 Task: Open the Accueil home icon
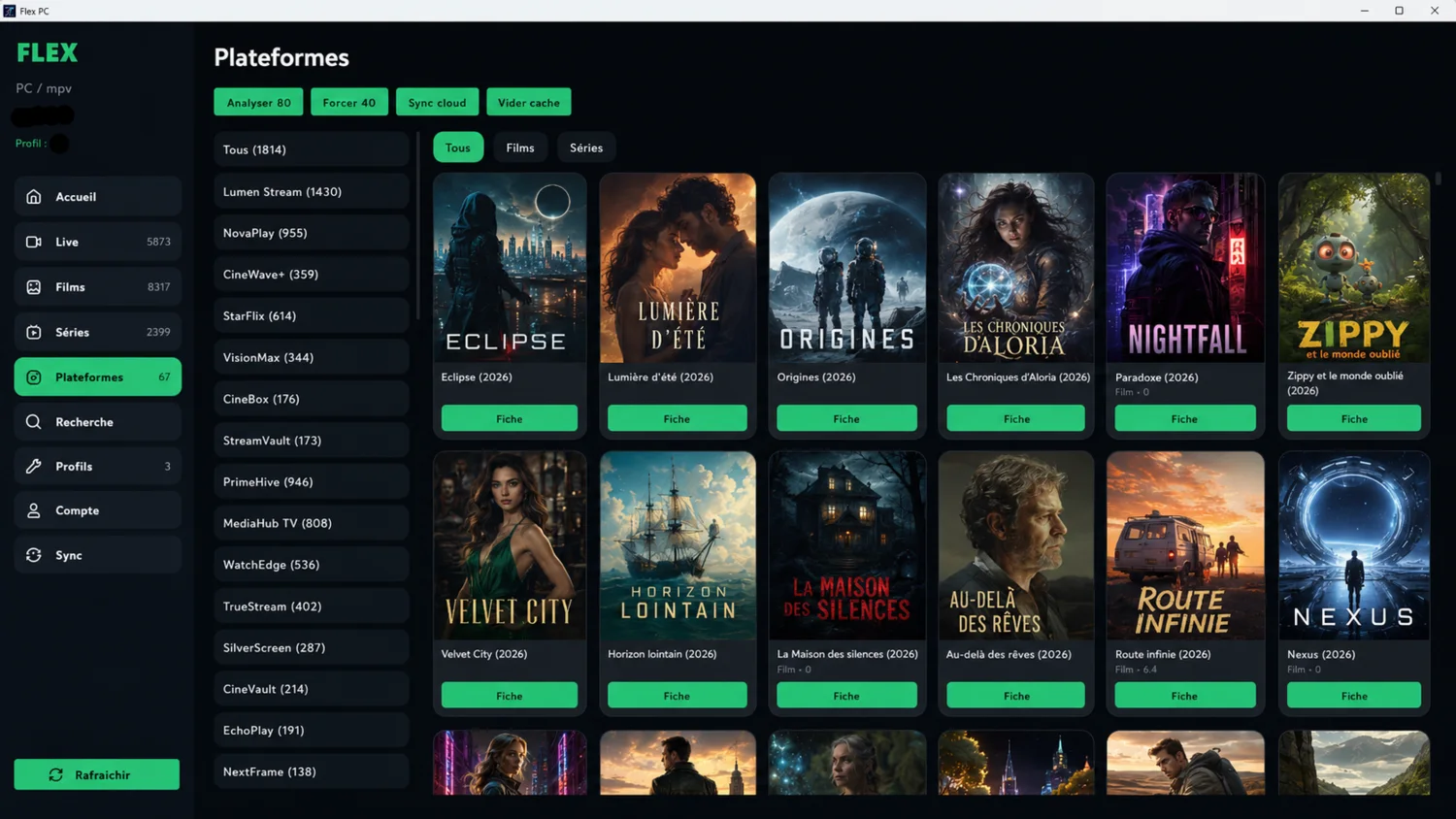(x=34, y=197)
